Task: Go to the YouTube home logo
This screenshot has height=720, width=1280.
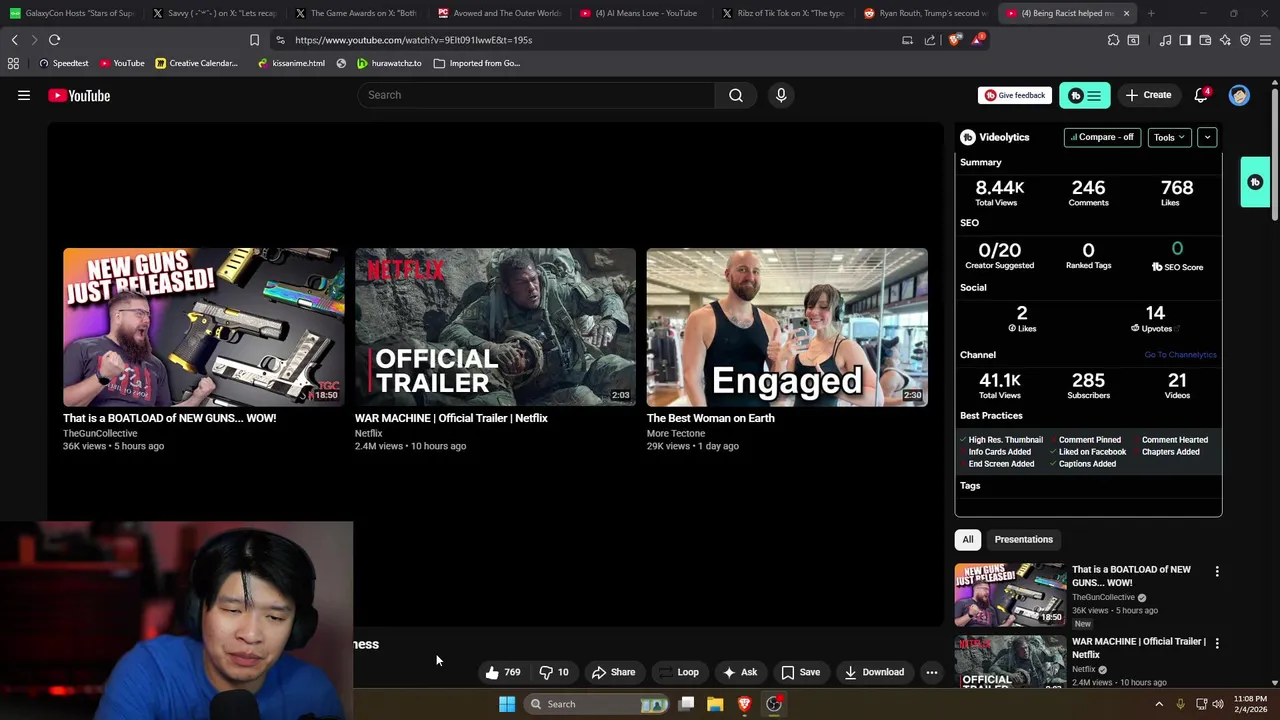Action: click(x=79, y=95)
